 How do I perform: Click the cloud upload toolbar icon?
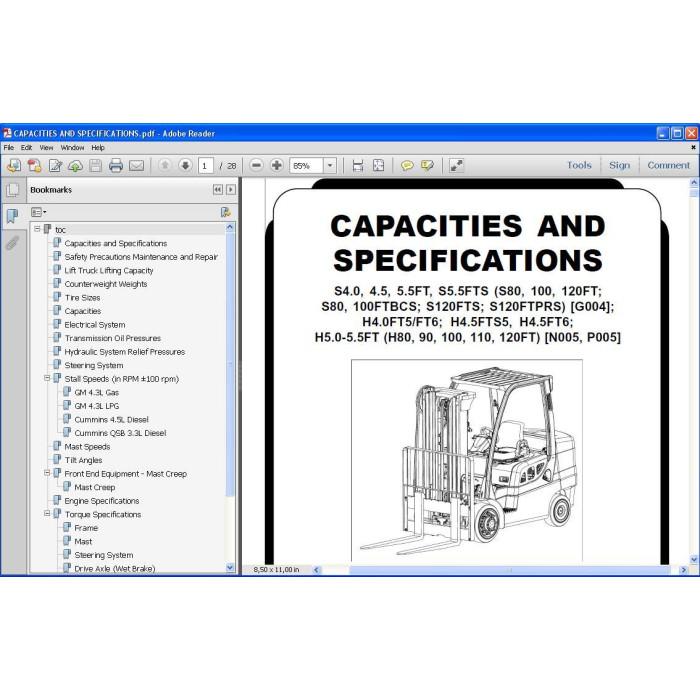tap(75, 166)
